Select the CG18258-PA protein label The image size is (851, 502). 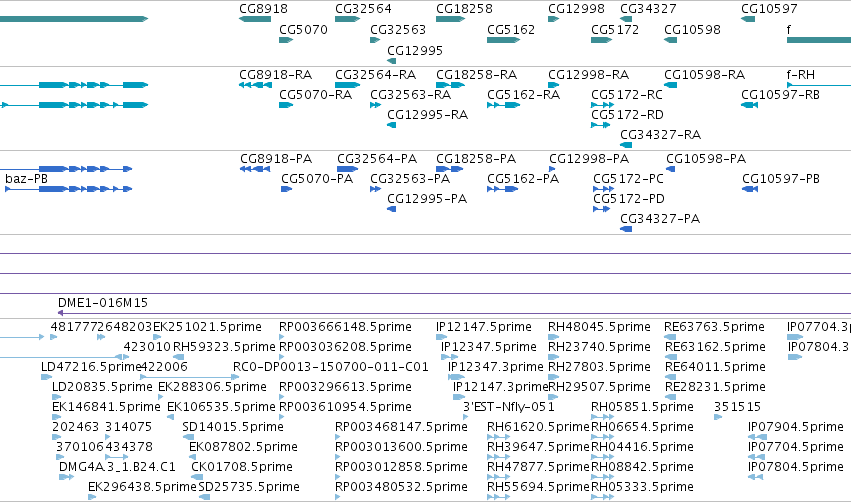pos(476,158)
